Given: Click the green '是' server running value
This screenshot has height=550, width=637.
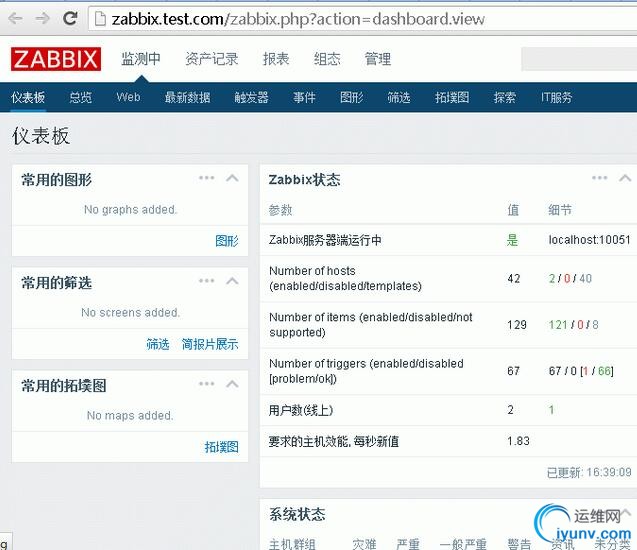Looking at the screenshot, I should 513,240.
